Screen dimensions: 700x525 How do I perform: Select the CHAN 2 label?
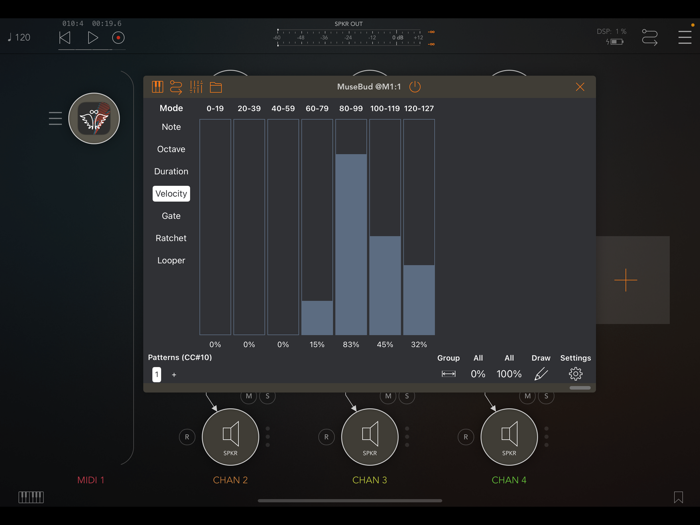pyautogui.click(x=230, y=480)
